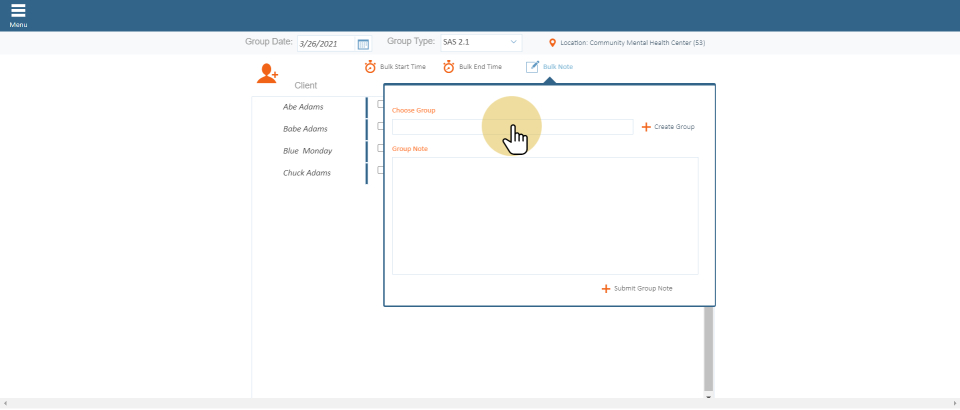This screenshot has width=960, height=410.
Task: Tick the checkbox for Abe Adams
Action: point(380,104)
